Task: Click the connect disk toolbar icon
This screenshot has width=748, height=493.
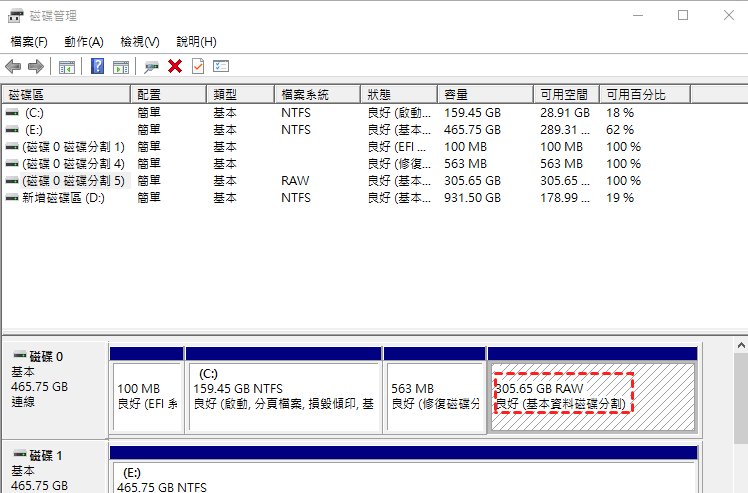Action: click(151, 67)
